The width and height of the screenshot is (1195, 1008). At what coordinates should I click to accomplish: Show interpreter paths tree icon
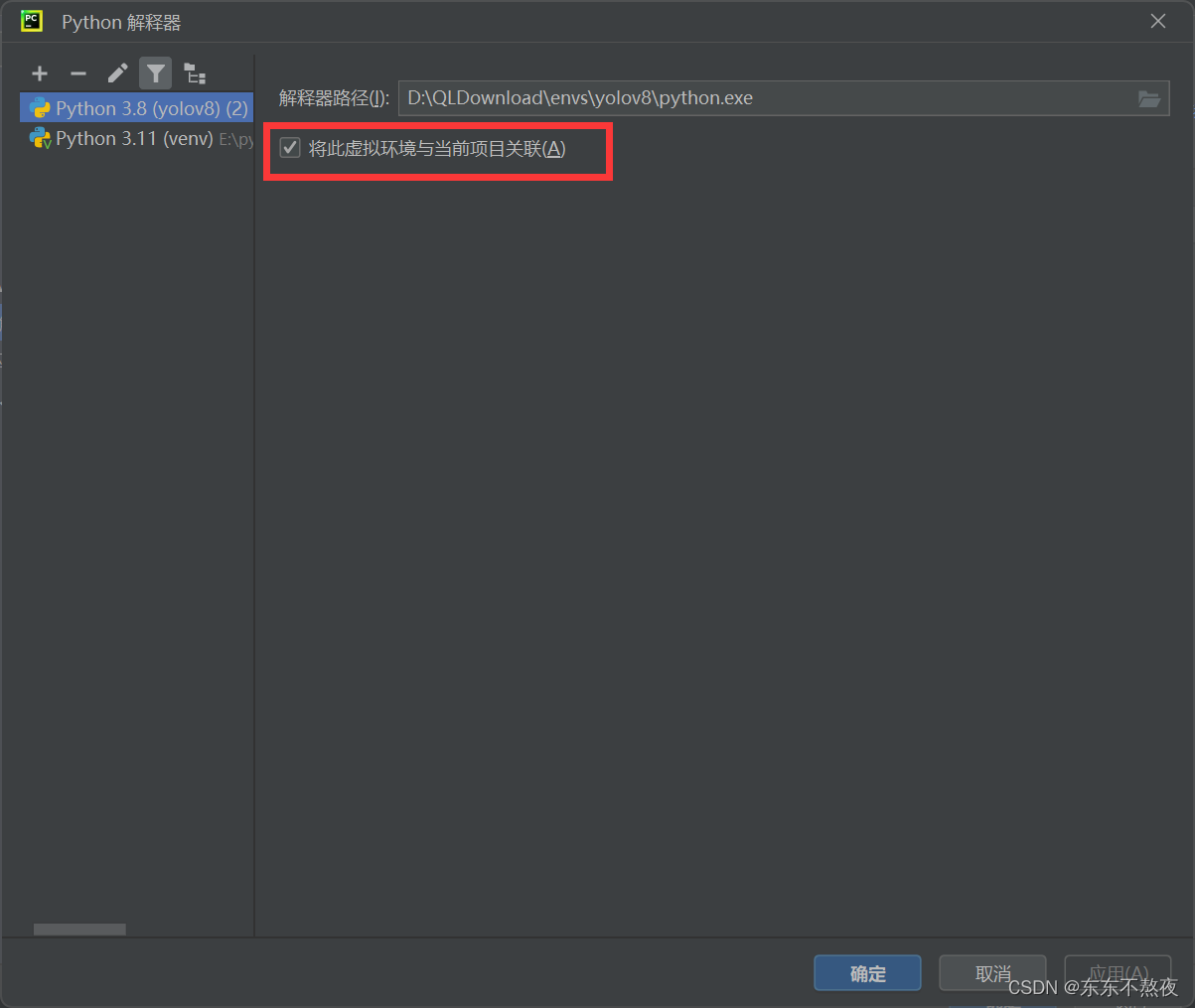[x=195, y=73]
